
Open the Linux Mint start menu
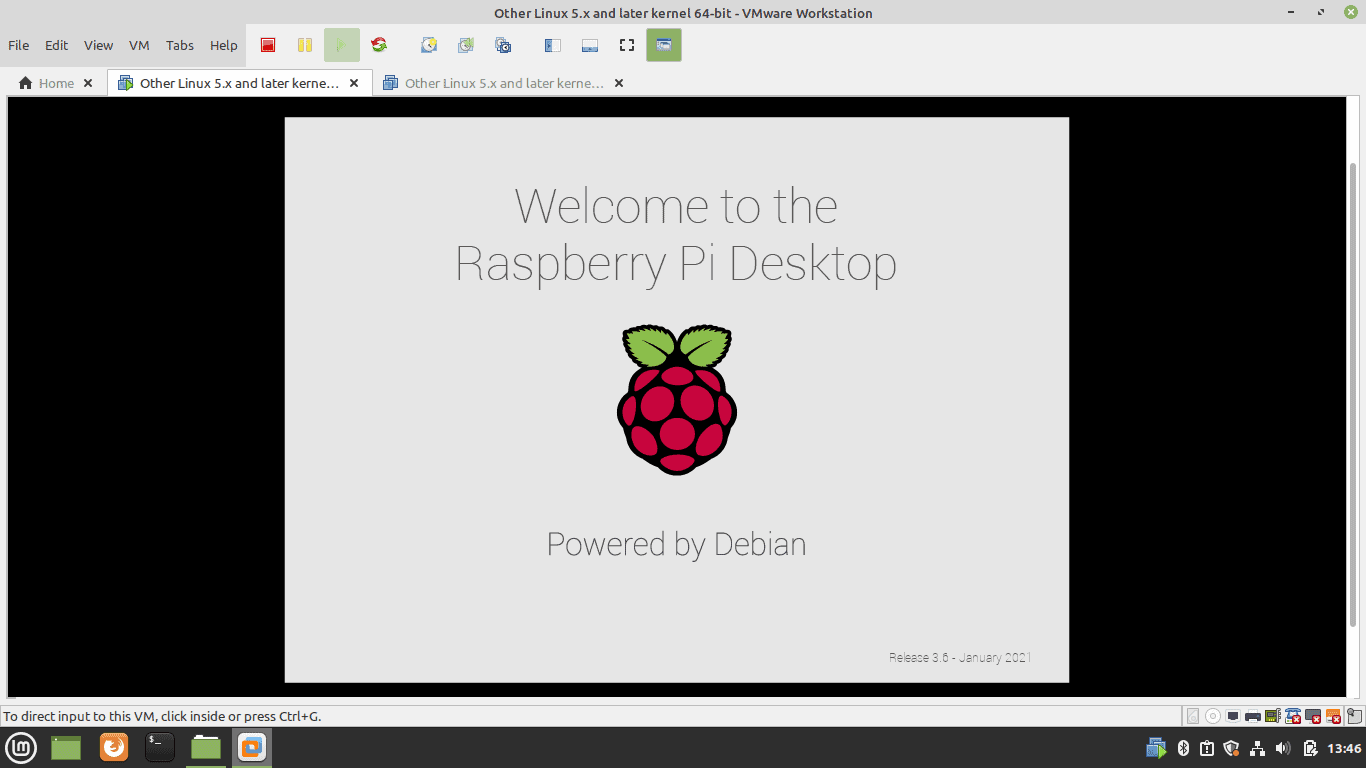[21, 747]
